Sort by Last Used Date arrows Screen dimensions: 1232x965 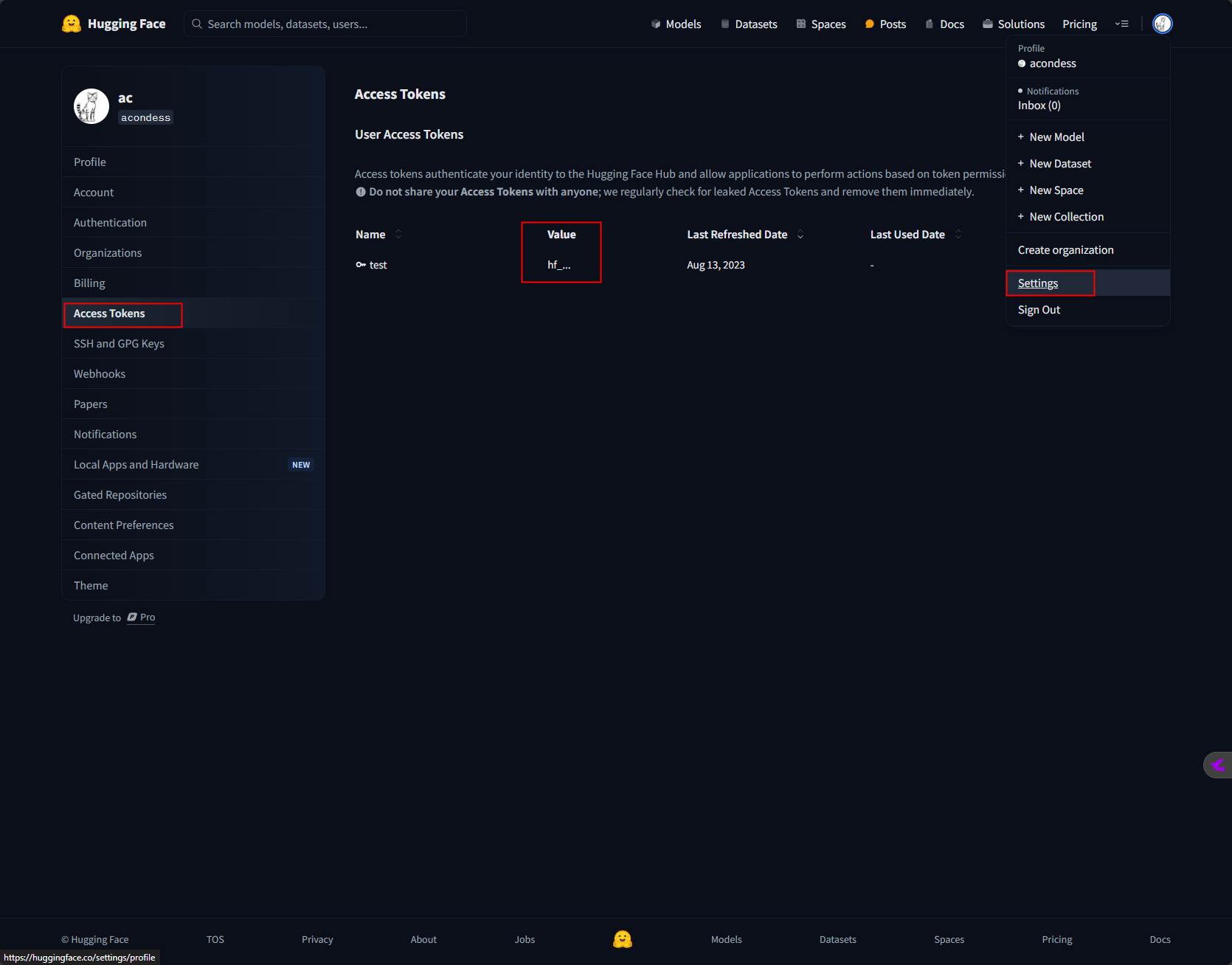pyautogui.click(x=958, y=234)
